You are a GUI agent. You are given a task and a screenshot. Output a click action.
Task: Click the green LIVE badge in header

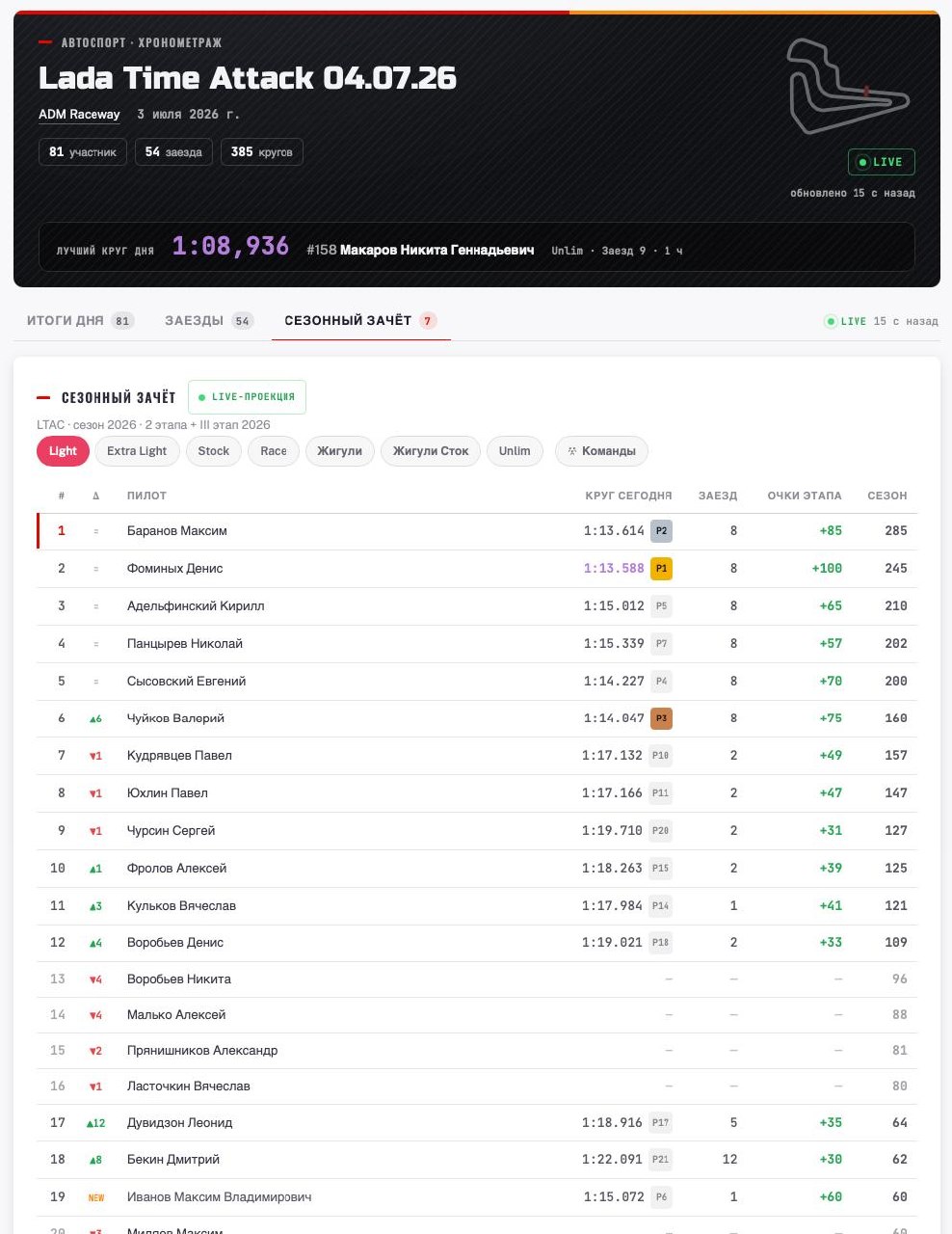(x=881, y=162)
